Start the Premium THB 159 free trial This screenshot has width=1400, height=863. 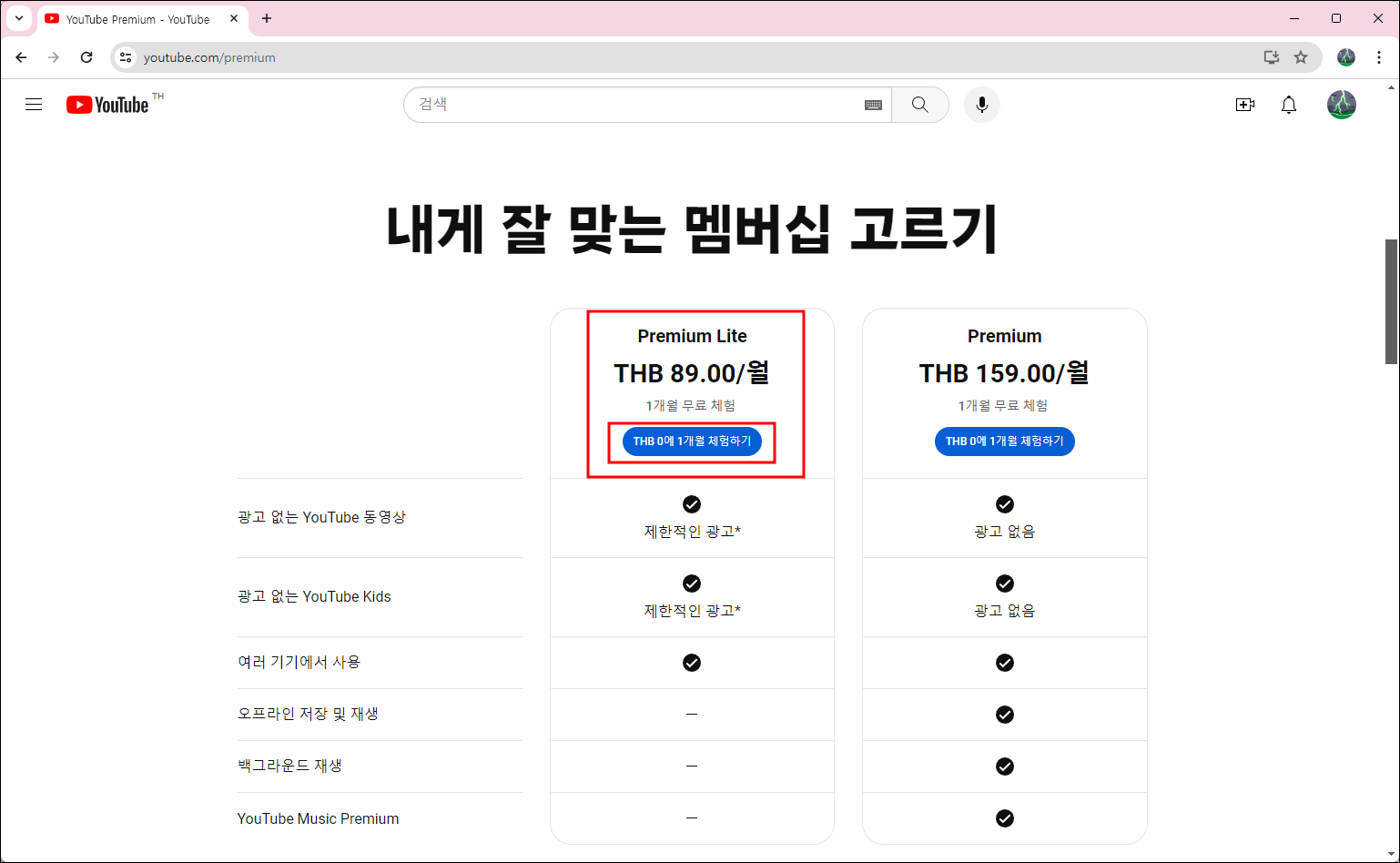click(1005, 442)
